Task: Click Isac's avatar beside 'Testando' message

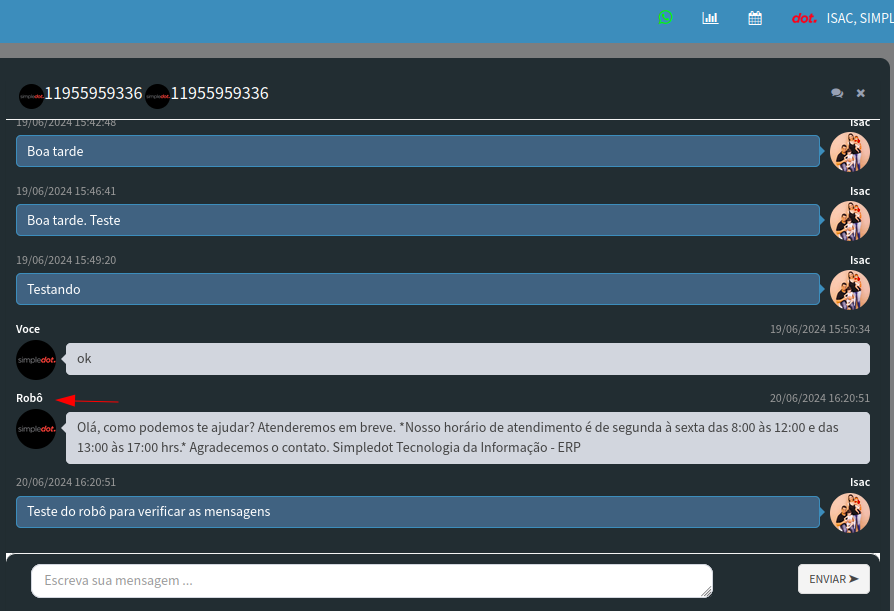Action: (850, 290)
